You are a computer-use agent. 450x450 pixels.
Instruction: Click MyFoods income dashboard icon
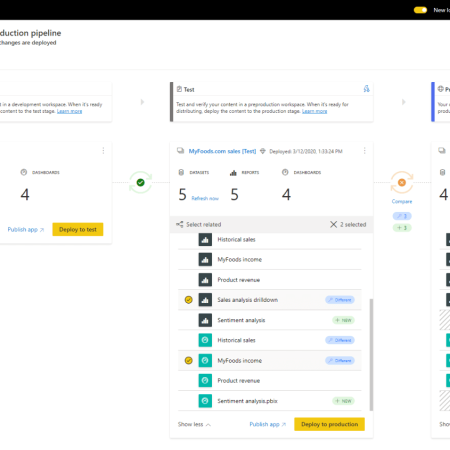click(205, 360)
